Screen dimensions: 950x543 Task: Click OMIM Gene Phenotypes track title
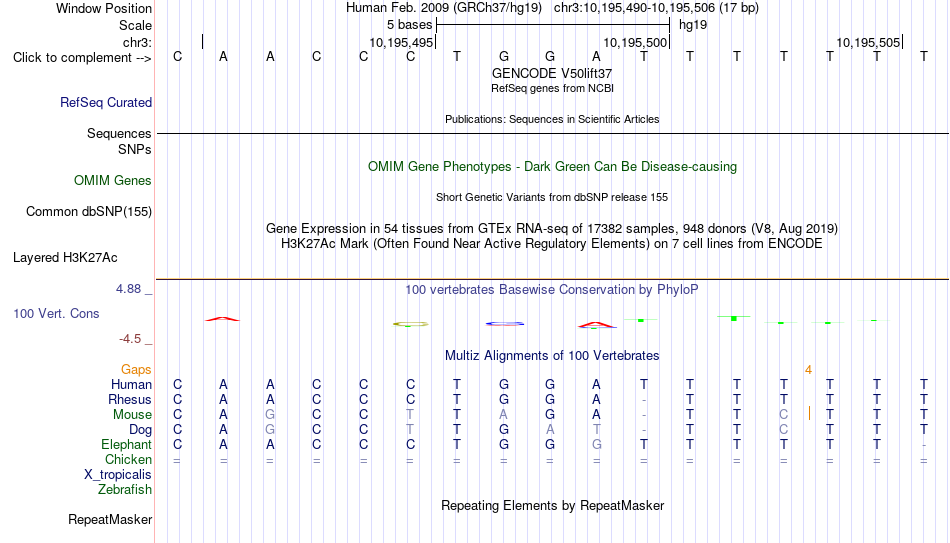[x=552, y=167]
